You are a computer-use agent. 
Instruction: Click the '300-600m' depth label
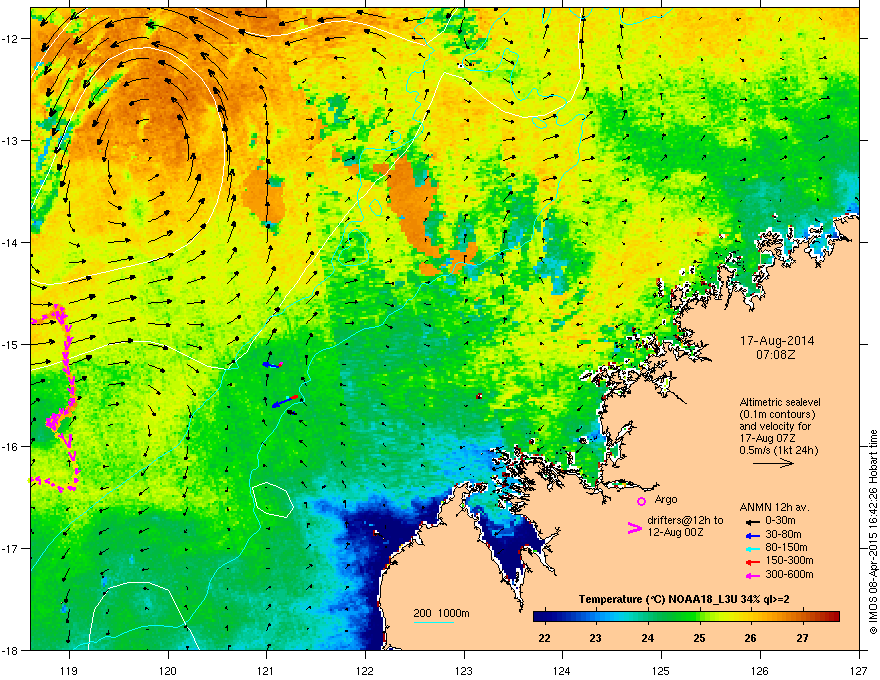tap(789, 575)
